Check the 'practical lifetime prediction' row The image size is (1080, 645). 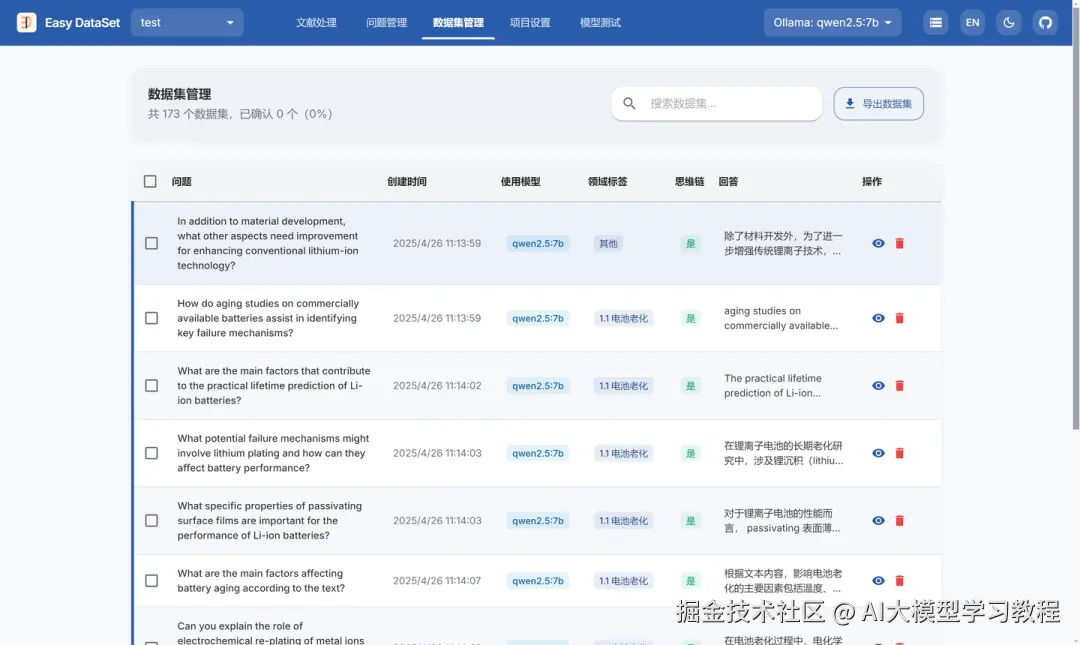pos(152,386)
